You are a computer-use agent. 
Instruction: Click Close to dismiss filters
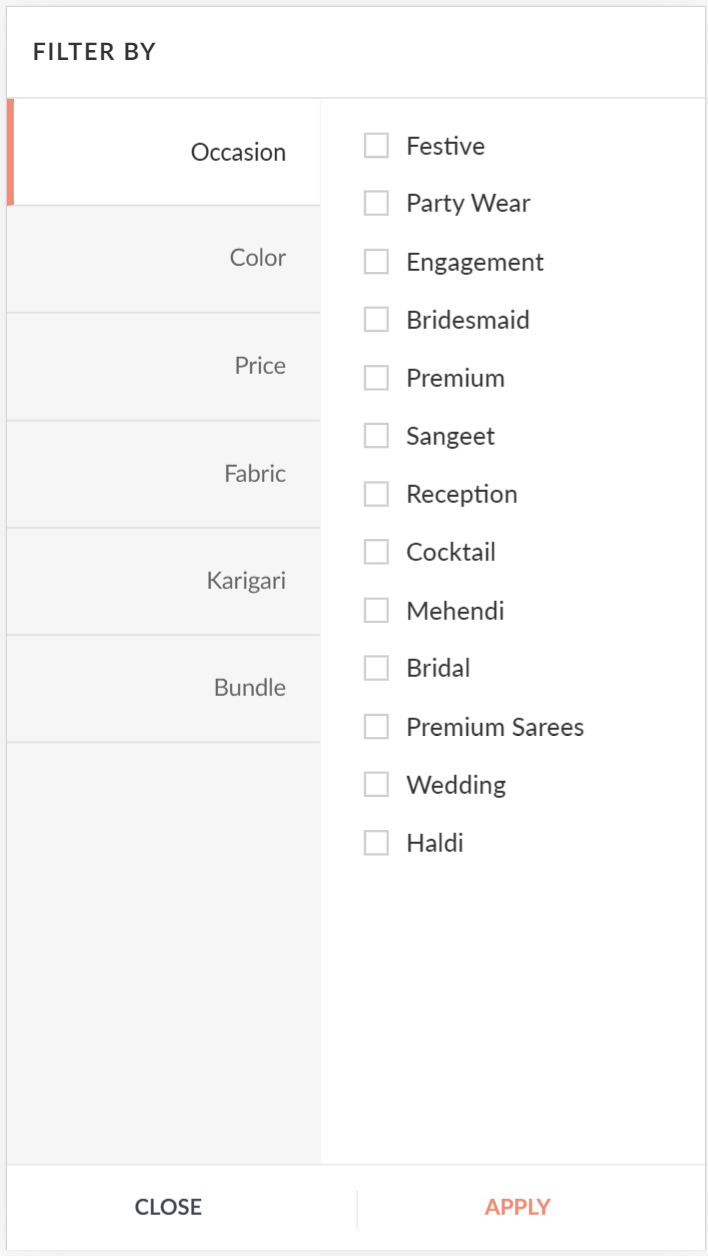(168, 1207)
